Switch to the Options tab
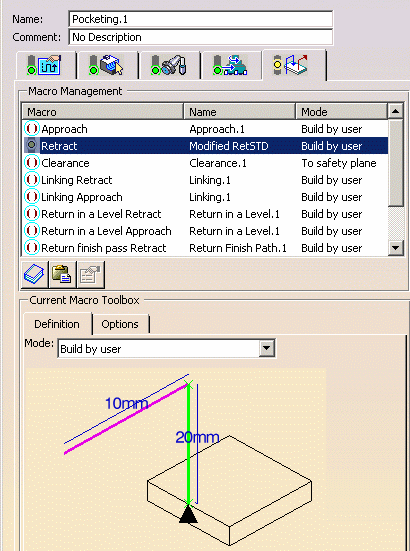Image resolution: width=410 pixels, height=551 pixels. [120, 324]
